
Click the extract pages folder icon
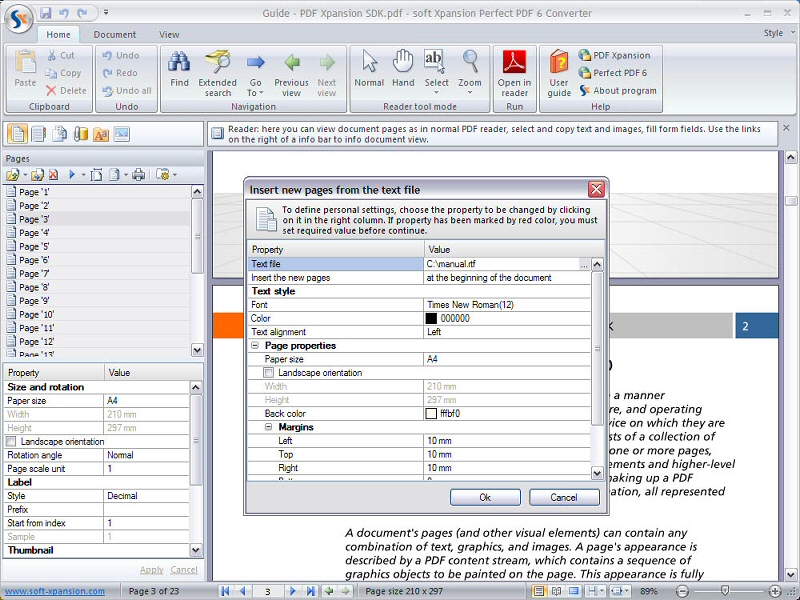tap(37, 175)
